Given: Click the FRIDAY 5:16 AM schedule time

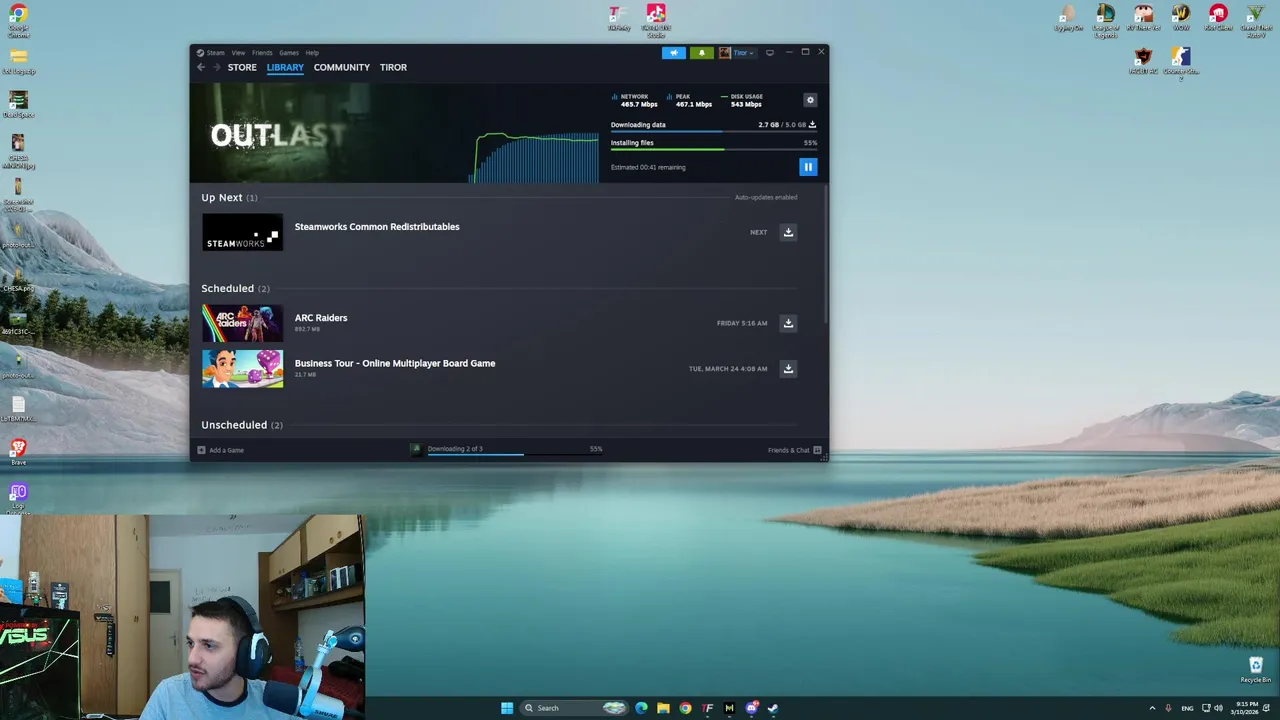Looking at the screenshot, I should point(742,323).
